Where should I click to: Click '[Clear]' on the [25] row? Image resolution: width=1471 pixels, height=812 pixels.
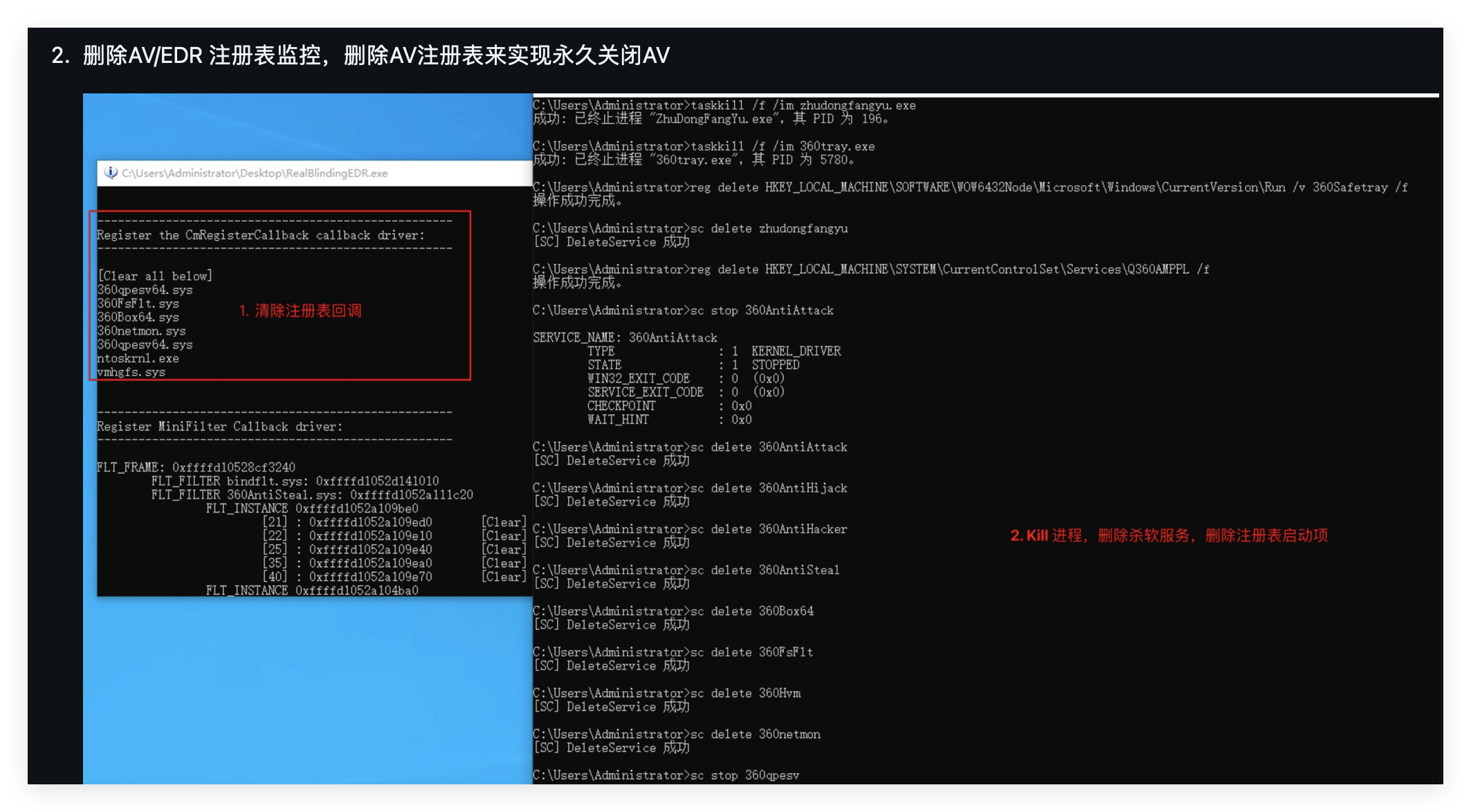504,550
